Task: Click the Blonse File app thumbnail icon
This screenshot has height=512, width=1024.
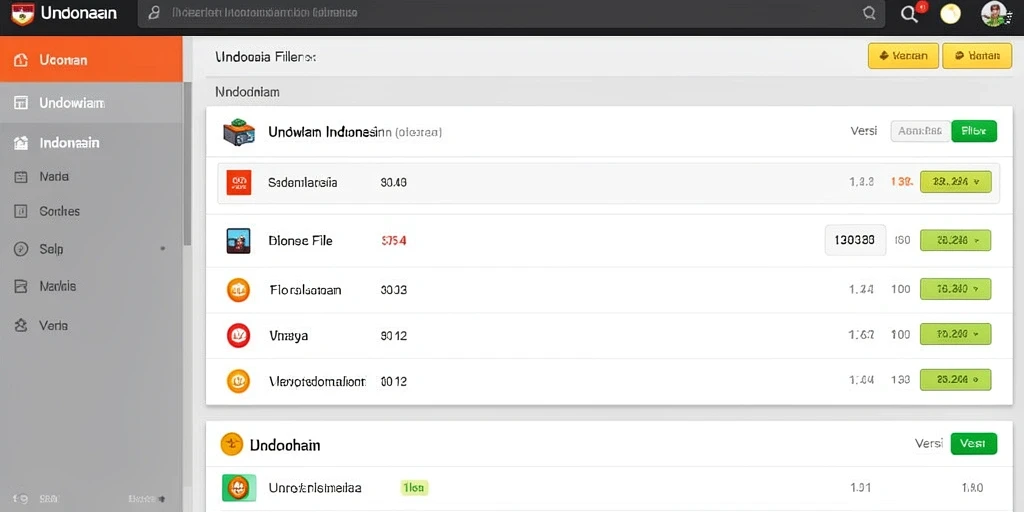Action: click(238, 240)
